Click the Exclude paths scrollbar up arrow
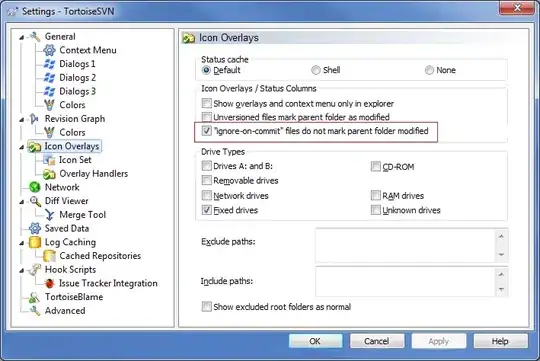The height and width of the screenshot is (361, 540). click(x=501, y=236)
